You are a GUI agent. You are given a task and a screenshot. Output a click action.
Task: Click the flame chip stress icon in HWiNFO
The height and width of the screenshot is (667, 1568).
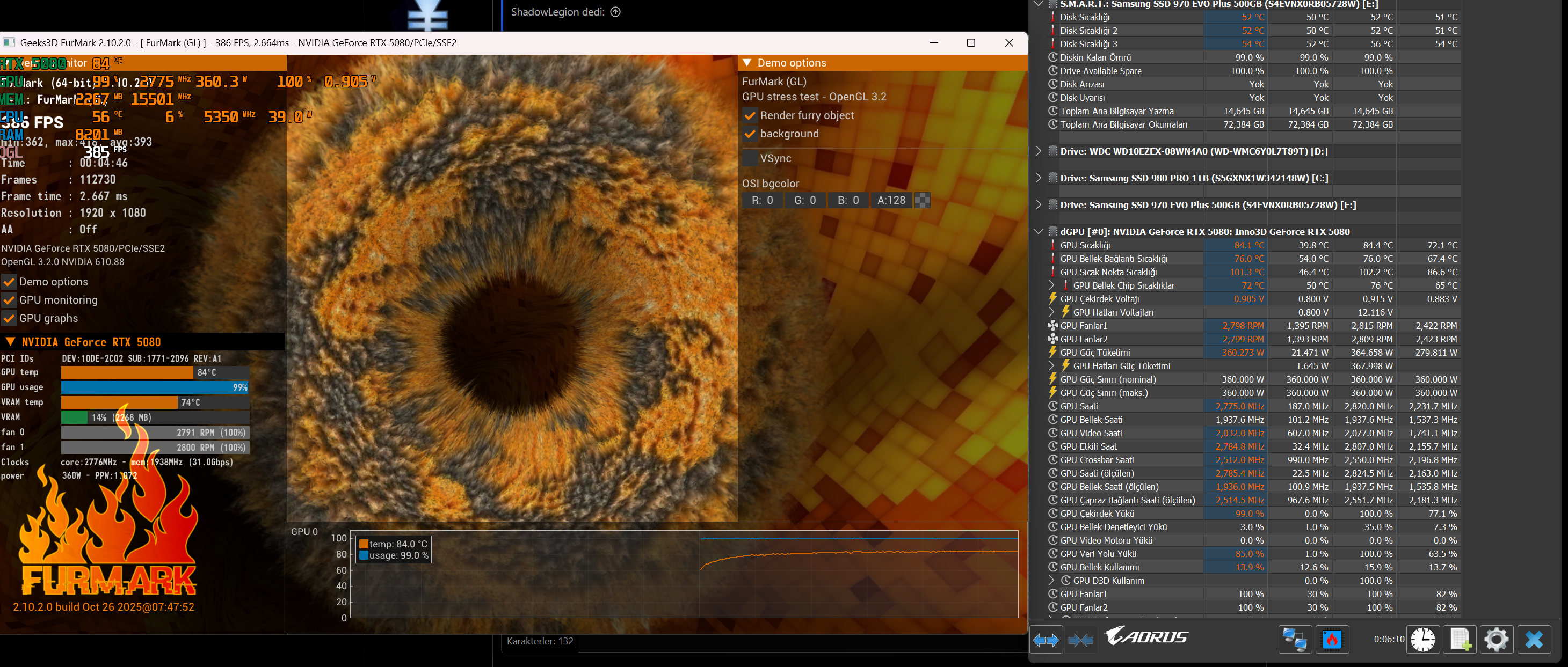click(1332, 639)
